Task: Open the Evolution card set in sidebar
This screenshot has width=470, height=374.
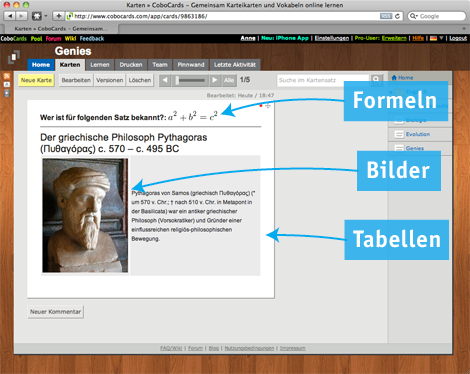Action: 418,134
